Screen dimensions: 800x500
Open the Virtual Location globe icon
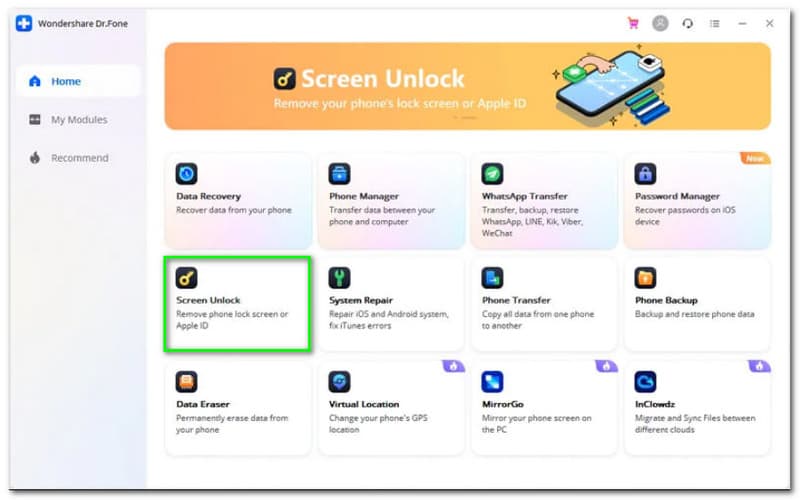coord(339,382)
